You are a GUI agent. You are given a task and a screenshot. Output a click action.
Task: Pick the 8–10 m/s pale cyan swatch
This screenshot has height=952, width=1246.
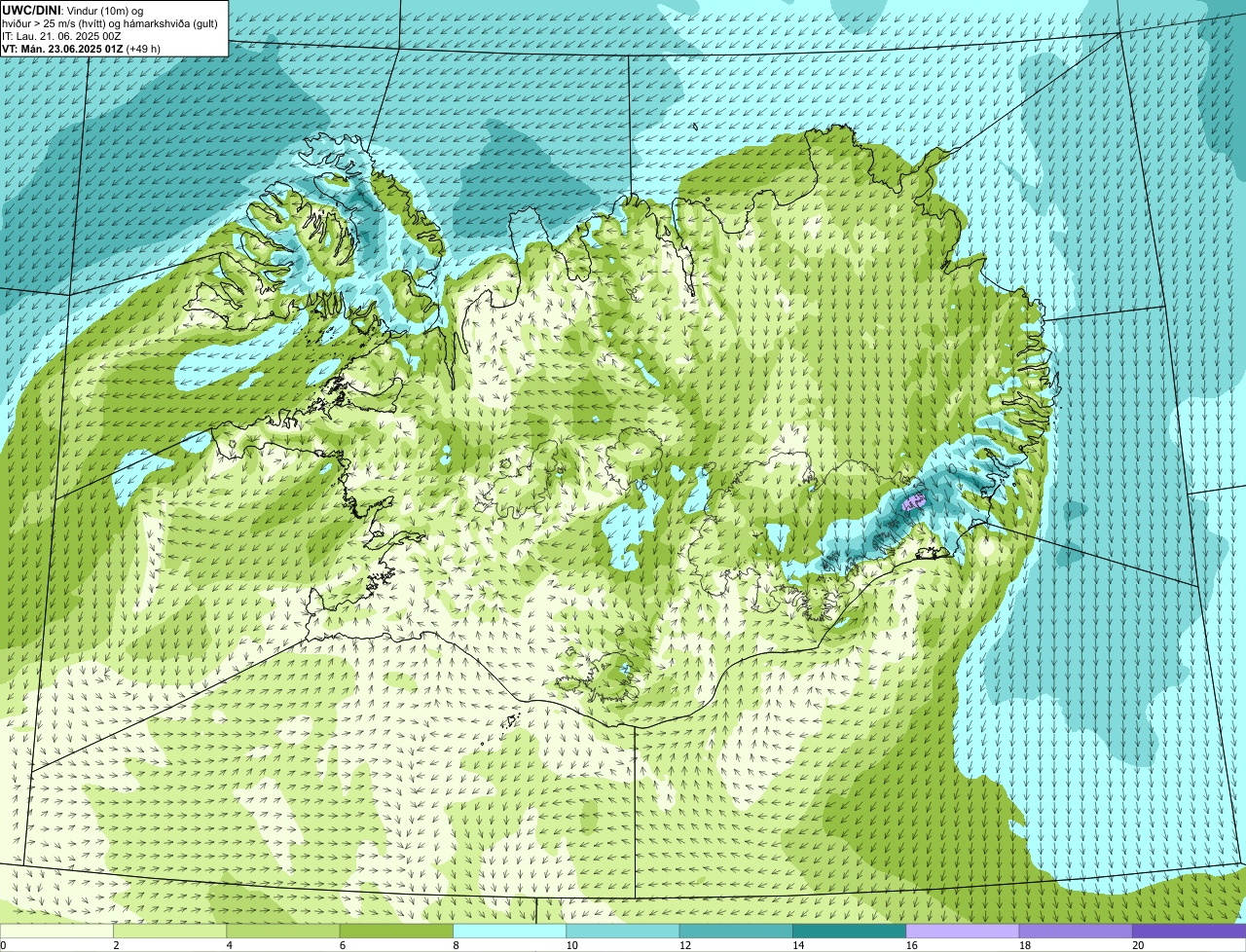pos(510,931)
